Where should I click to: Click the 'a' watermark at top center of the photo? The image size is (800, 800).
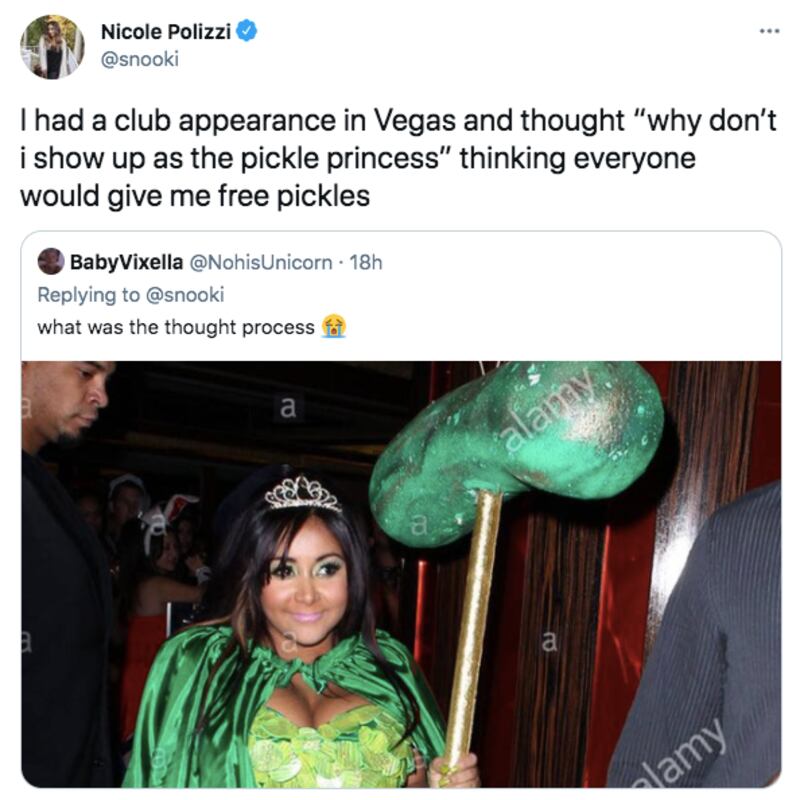pos(288,407)
